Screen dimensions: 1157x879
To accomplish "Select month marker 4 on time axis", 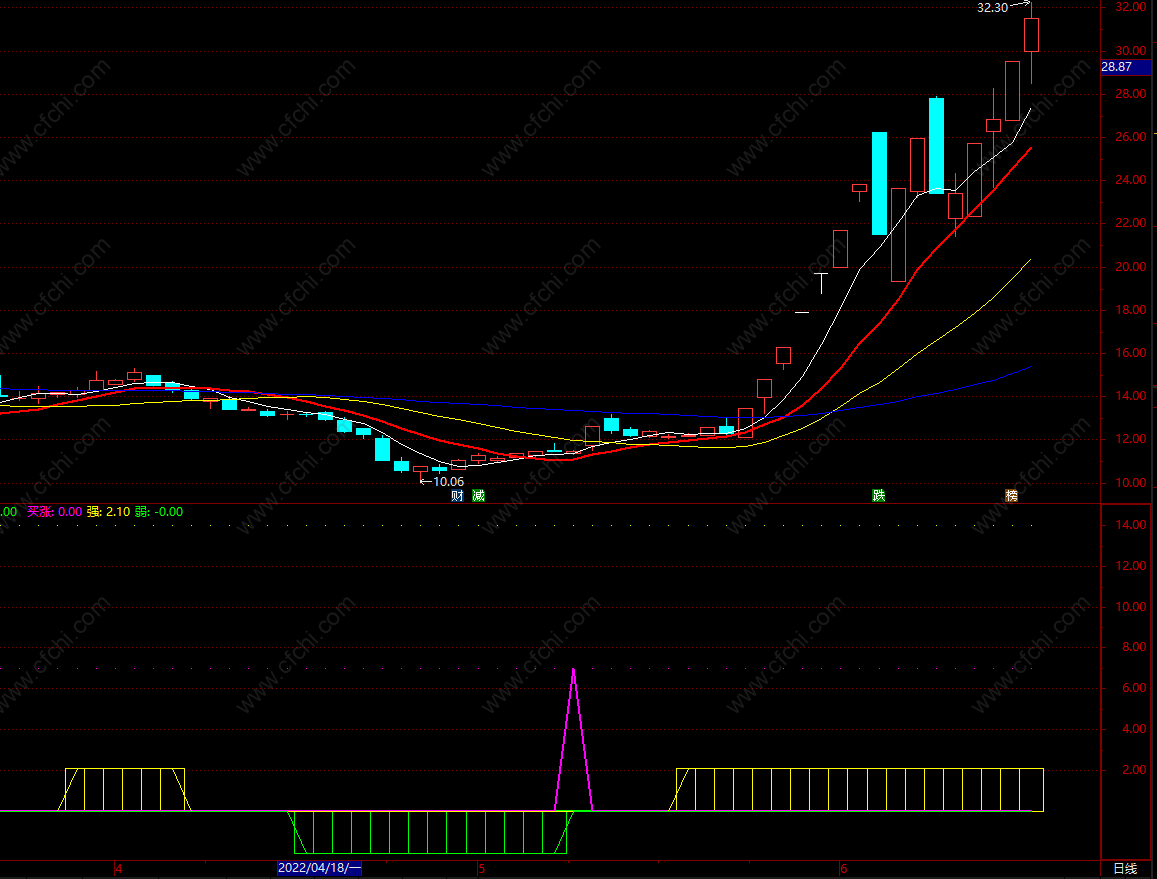I will pyautogui.click(x=118, y=869).
